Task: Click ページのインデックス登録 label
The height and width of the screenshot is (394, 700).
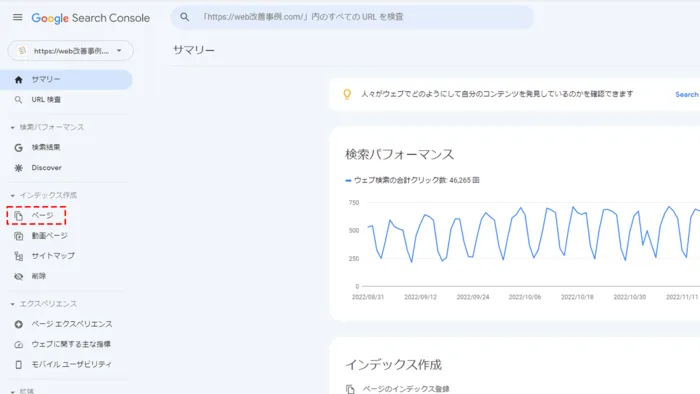Action: point(406,389)
